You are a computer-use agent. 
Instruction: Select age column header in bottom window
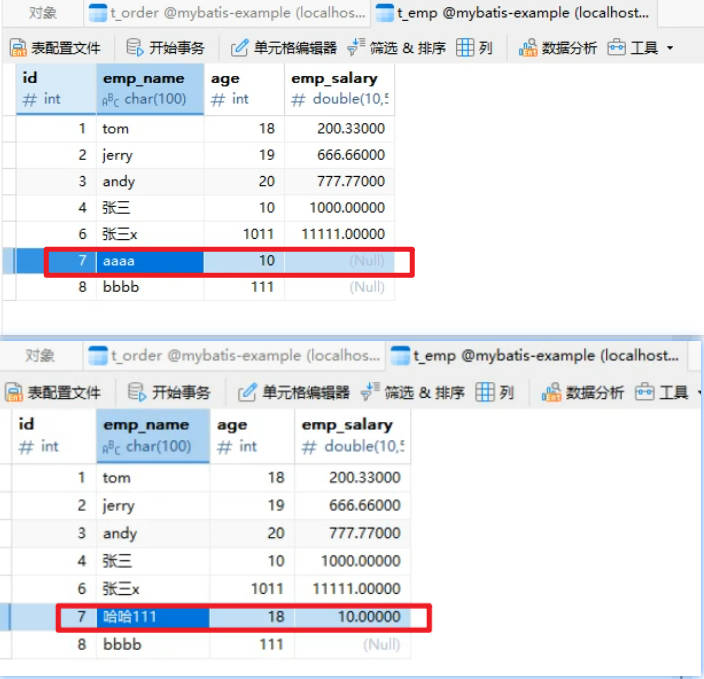point(252,436)
